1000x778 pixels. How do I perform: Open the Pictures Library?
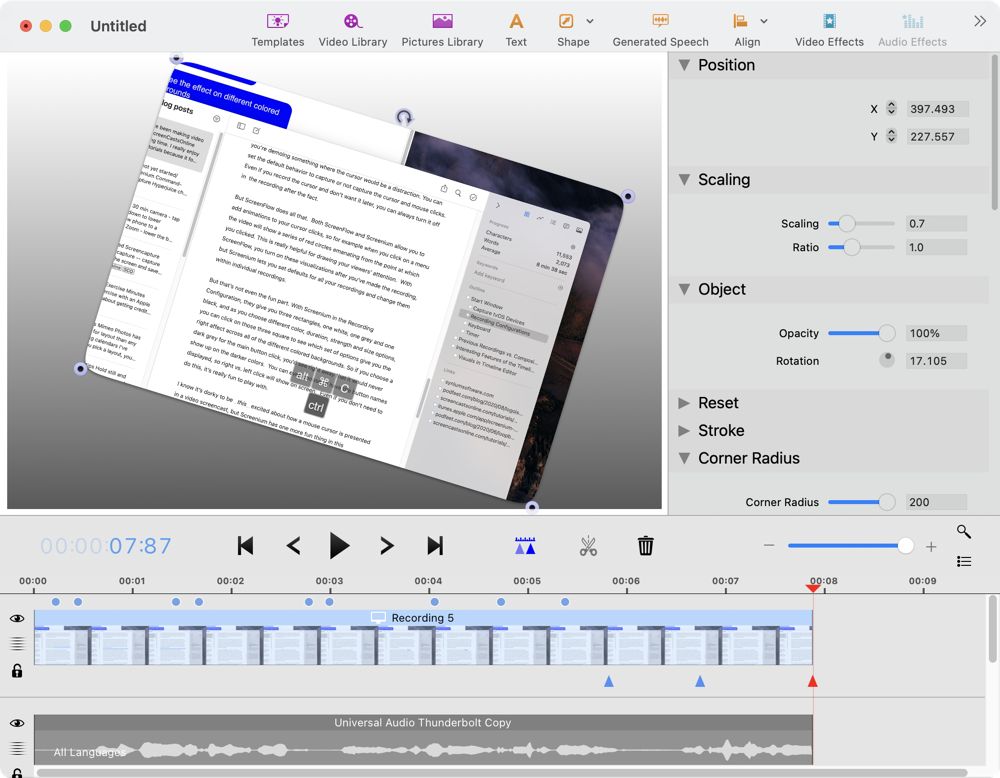442,29
